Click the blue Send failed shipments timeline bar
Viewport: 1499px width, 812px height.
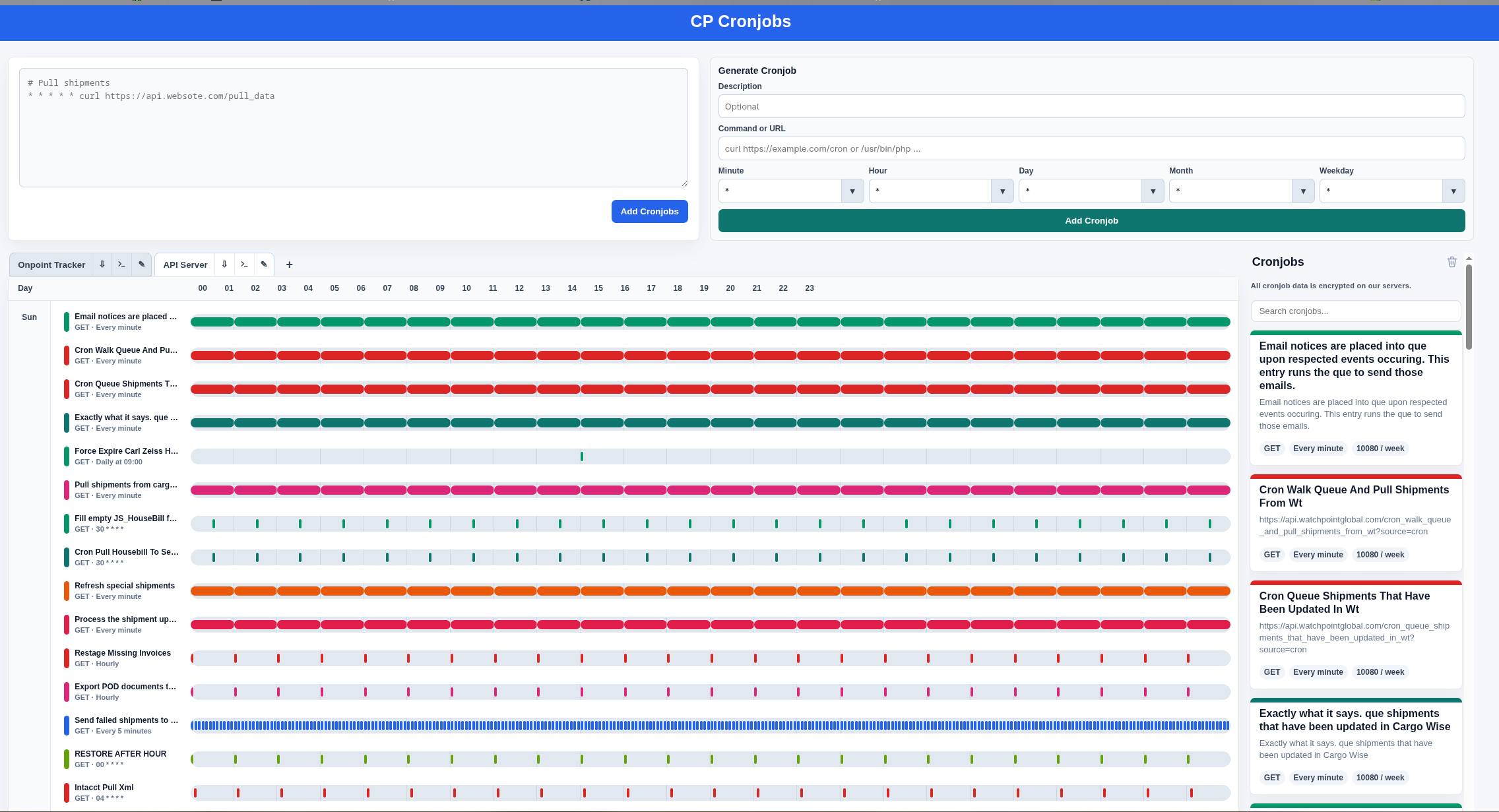pyautogui.click(x=710, y=726)
